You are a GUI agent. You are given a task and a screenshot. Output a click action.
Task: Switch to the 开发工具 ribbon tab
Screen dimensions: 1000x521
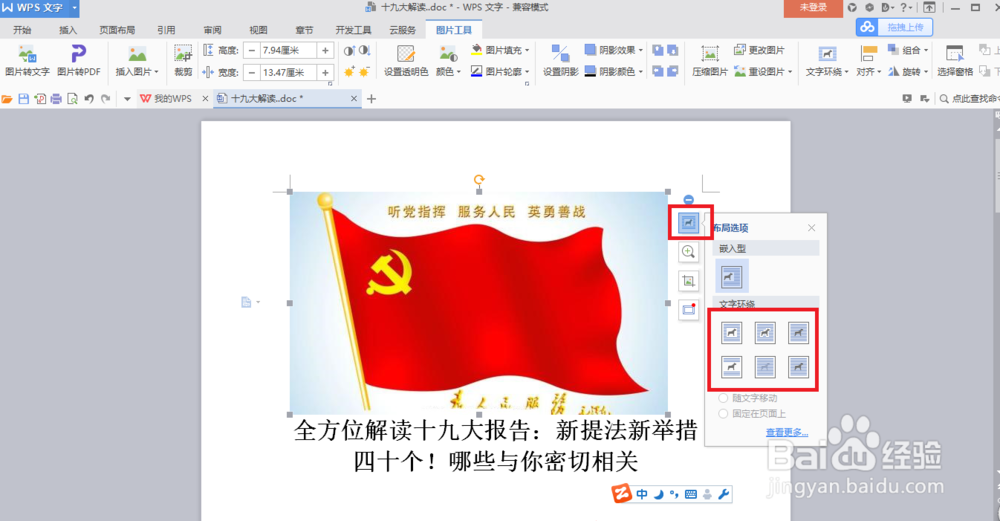tap(353, 30)
